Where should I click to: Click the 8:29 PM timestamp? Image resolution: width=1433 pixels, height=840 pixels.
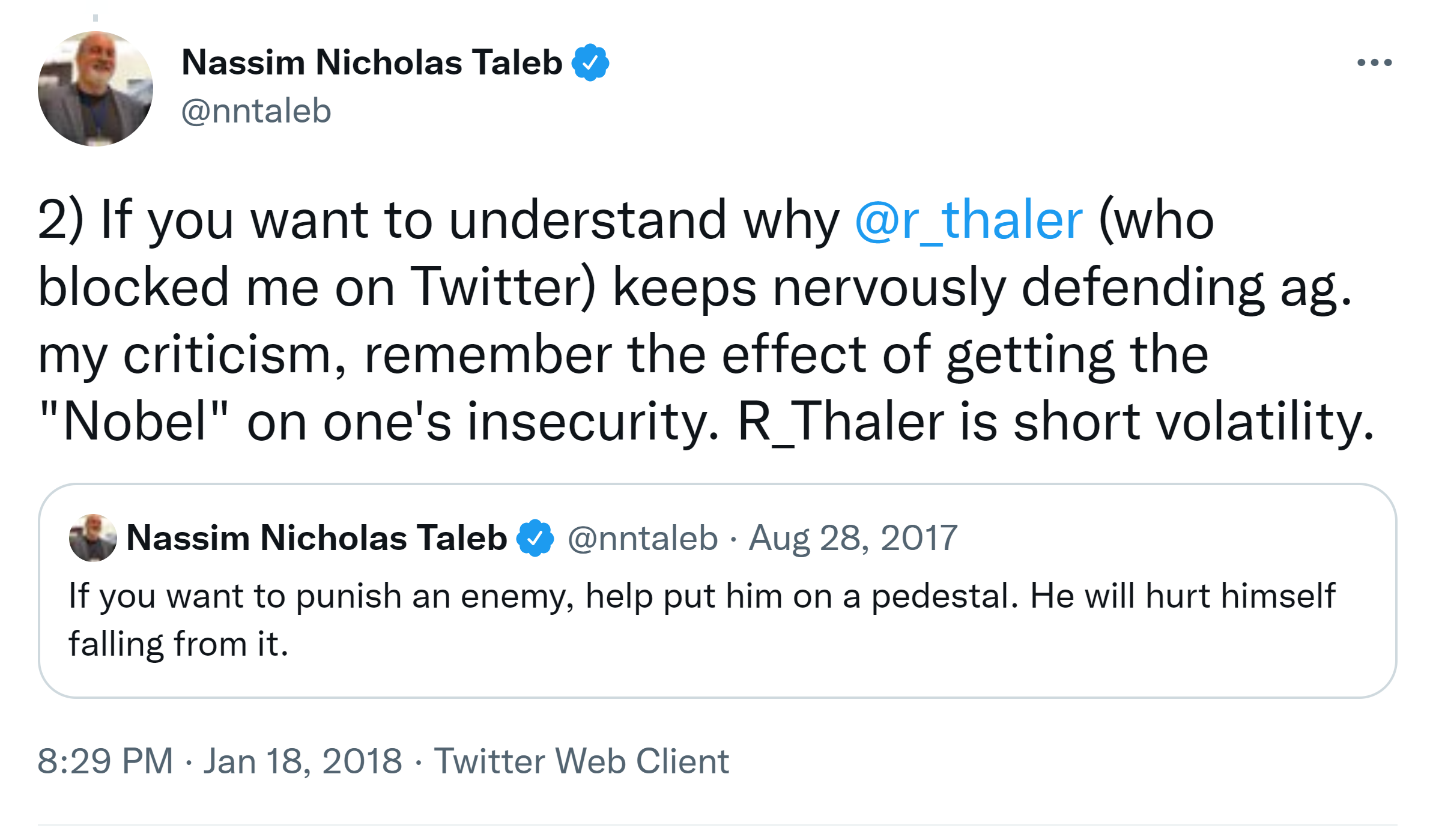[106, 761]
